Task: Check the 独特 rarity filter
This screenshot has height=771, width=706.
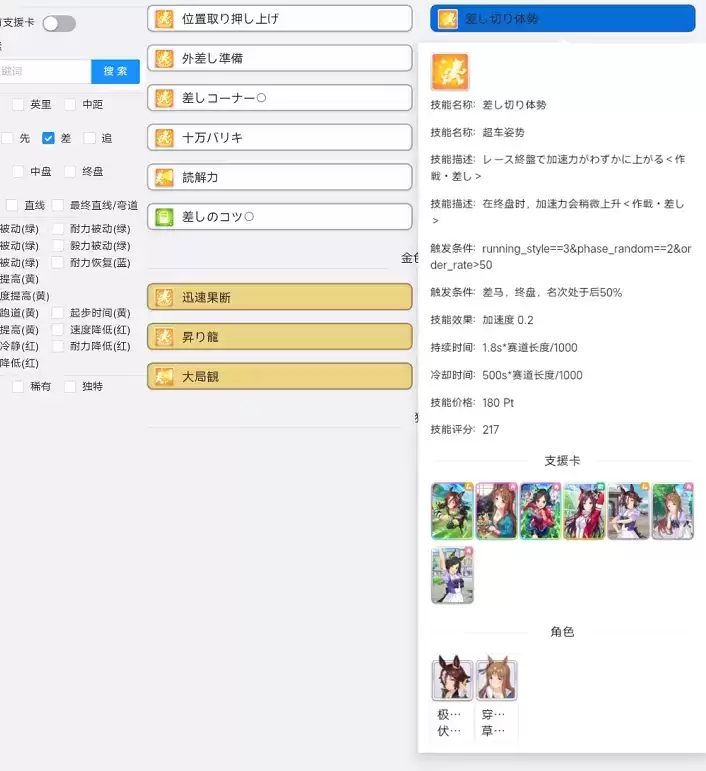Action: tap(70, 386)
